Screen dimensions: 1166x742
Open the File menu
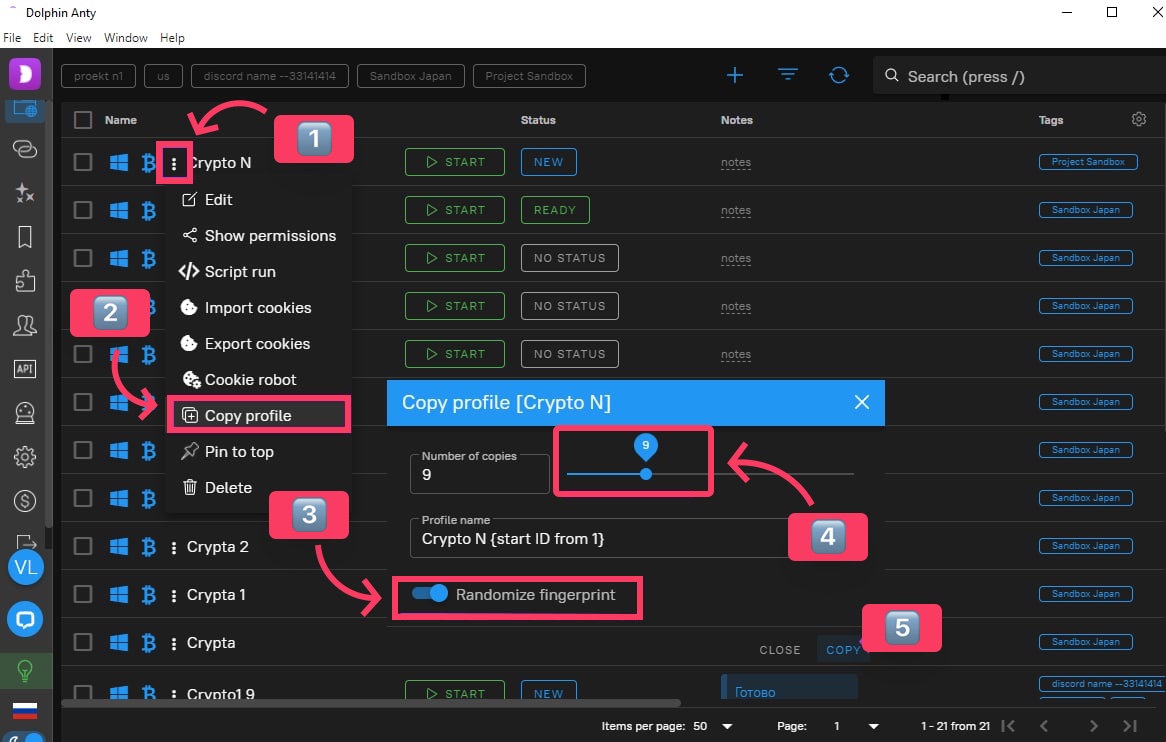tap(12, 37)
